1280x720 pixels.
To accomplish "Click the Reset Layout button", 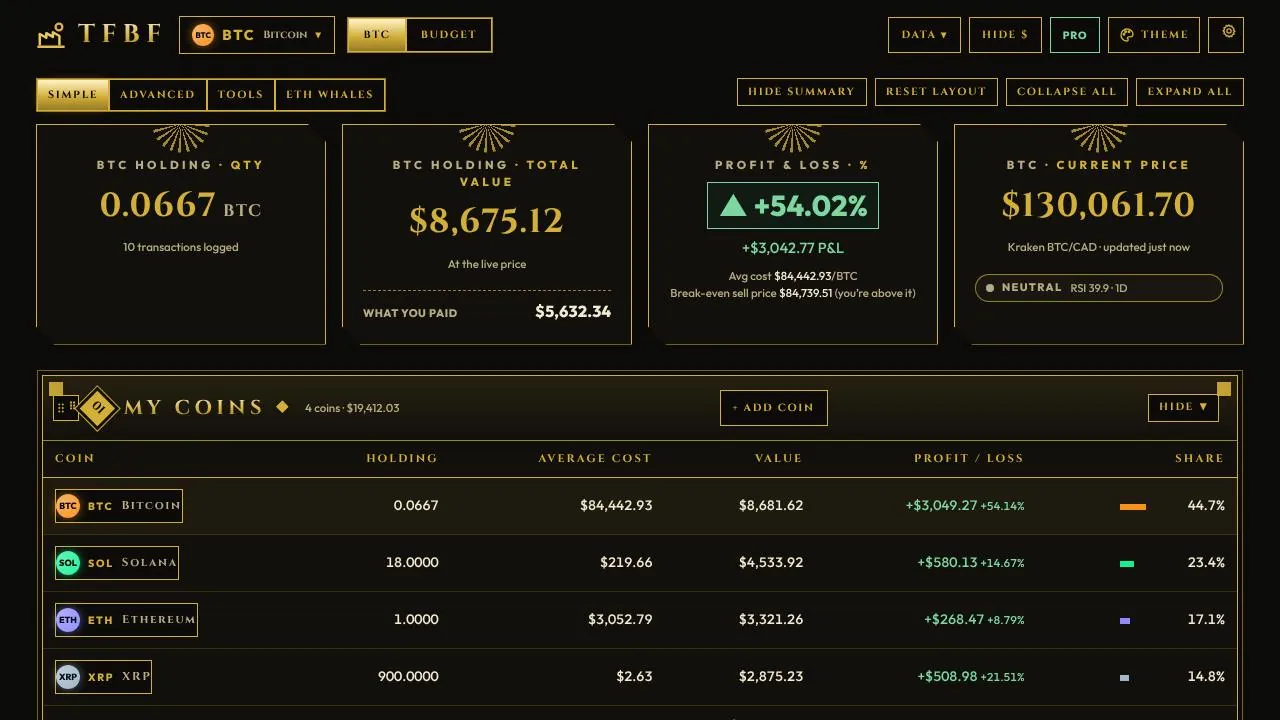I will pyautogui.click(x=936, y=92).
